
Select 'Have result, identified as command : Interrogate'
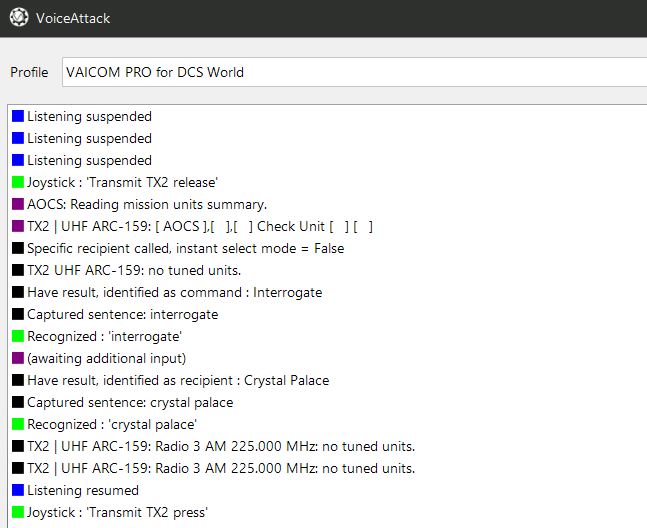pyautogui.click(x=175, y=292)
